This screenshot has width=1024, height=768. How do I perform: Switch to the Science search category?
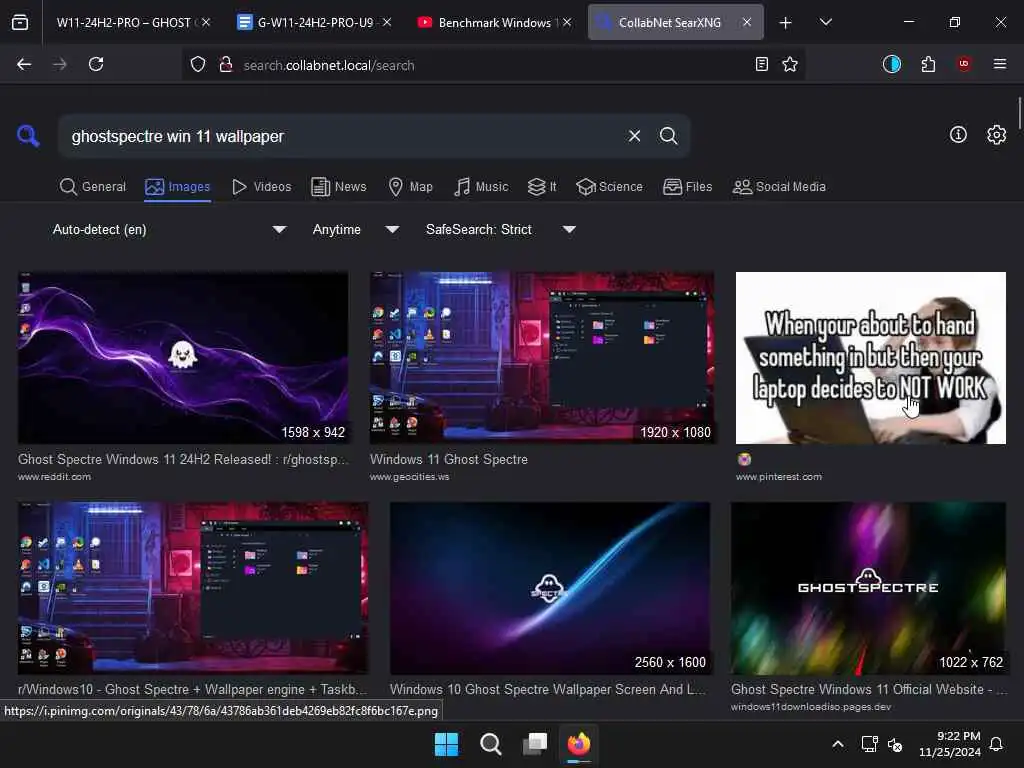(610, 187)
